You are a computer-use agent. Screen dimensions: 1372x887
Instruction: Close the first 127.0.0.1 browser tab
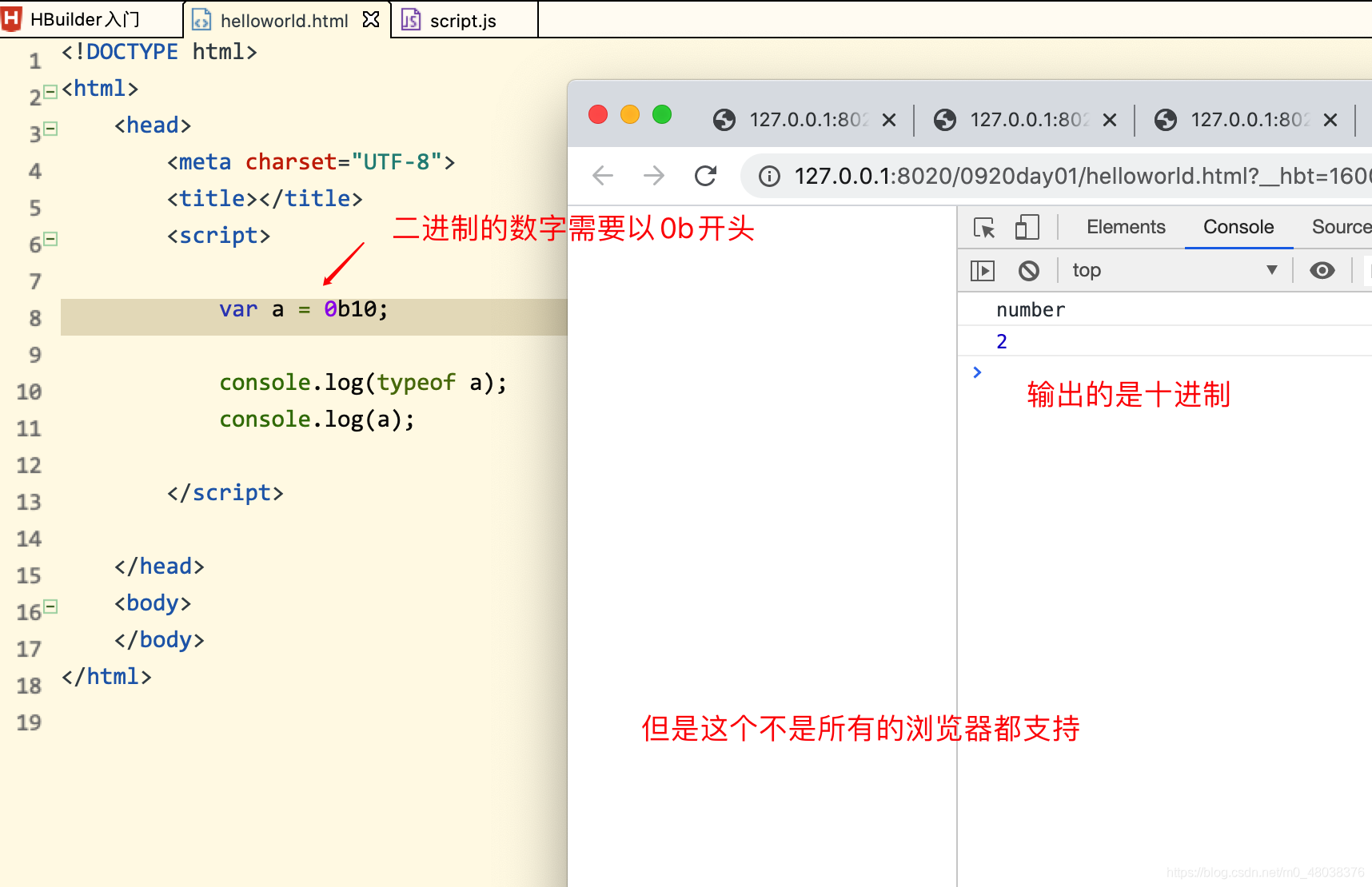click(889, 120)
